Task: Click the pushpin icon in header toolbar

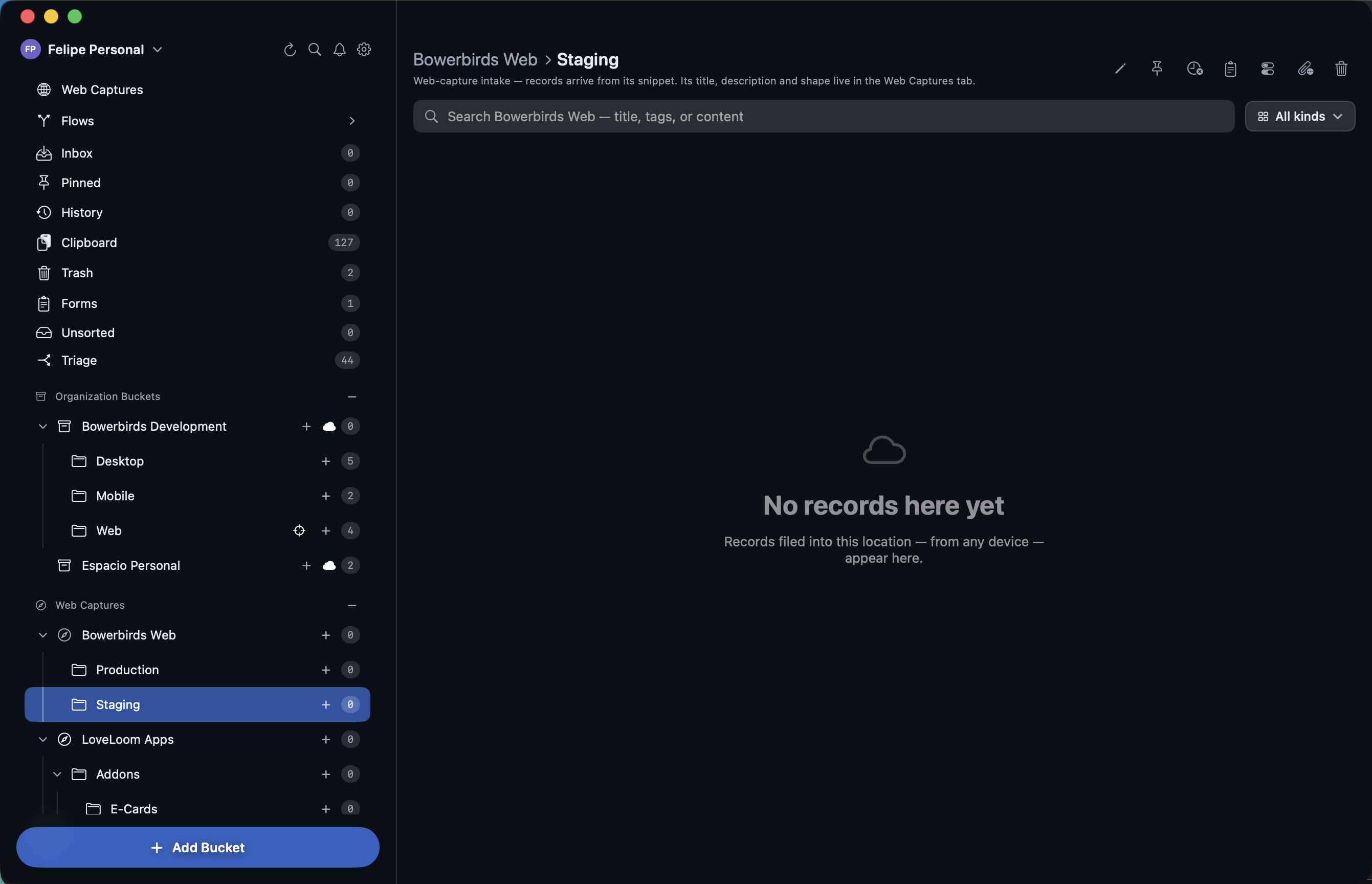Action: tap(1157, 69)
